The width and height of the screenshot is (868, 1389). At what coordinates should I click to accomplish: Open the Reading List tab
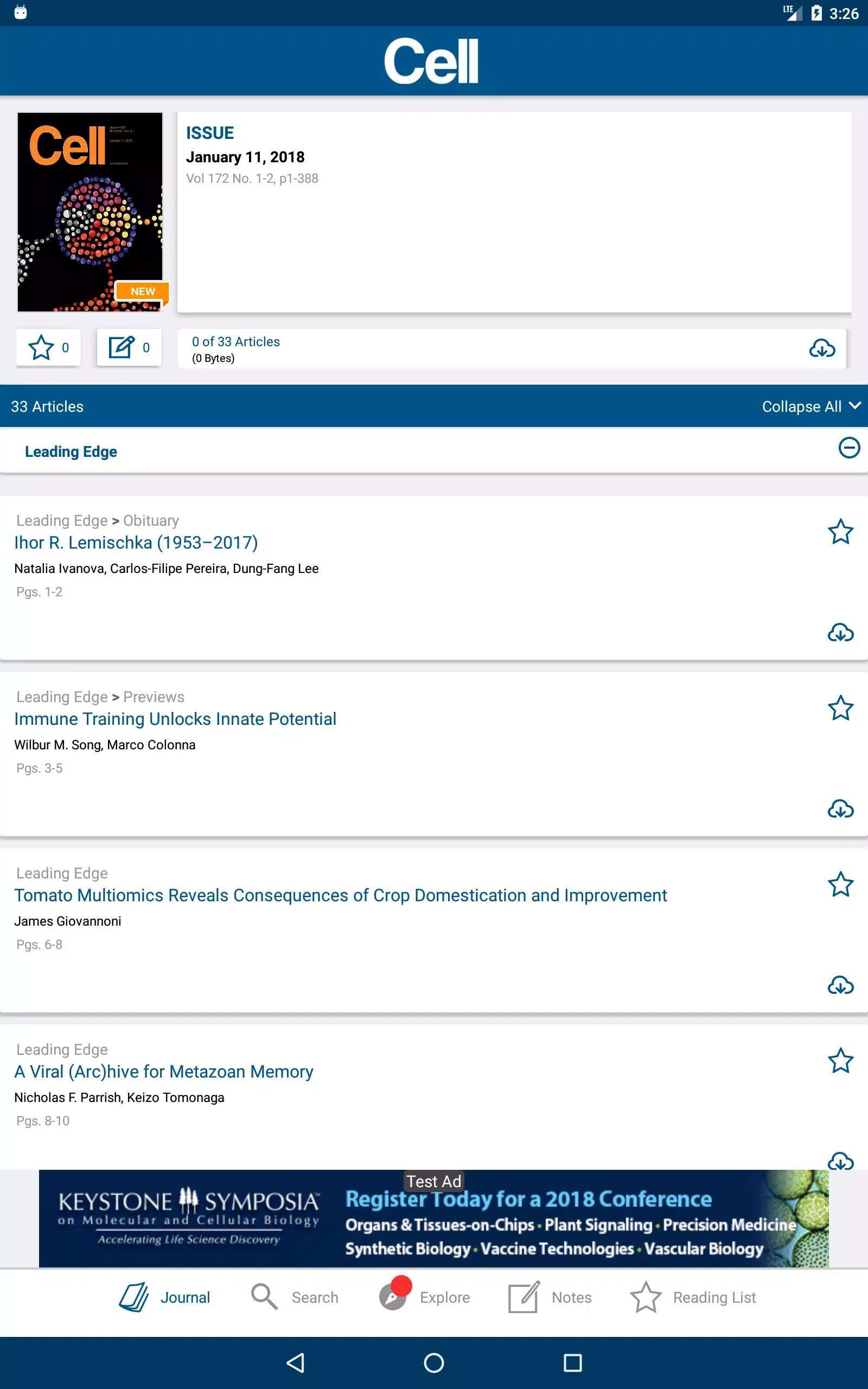click(693, 1297)
